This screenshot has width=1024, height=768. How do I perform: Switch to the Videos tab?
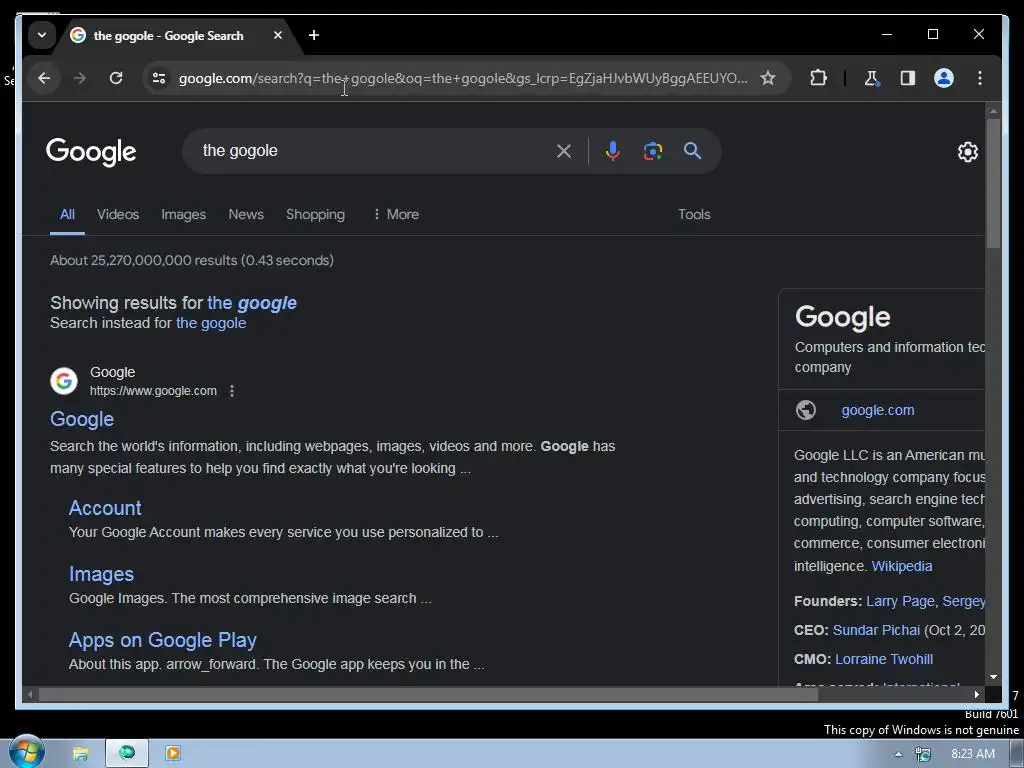(x=118, y=214)
